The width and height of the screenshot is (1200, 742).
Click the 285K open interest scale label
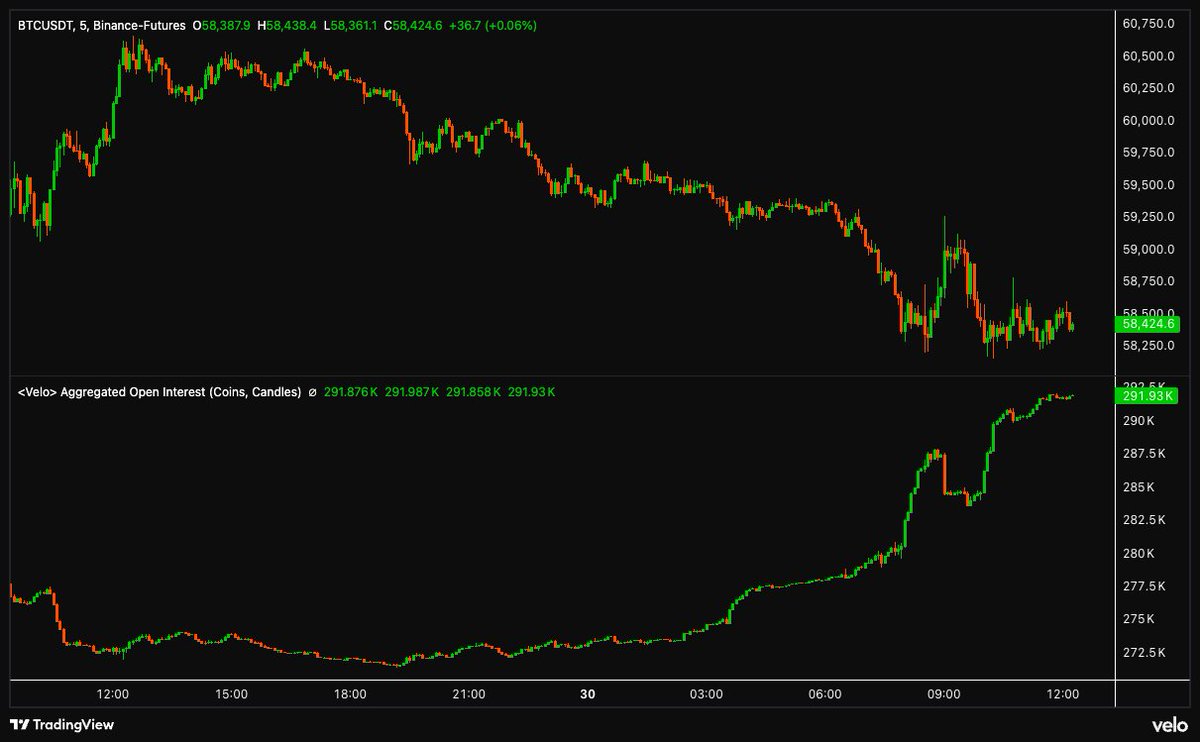tap(1139, 487)
